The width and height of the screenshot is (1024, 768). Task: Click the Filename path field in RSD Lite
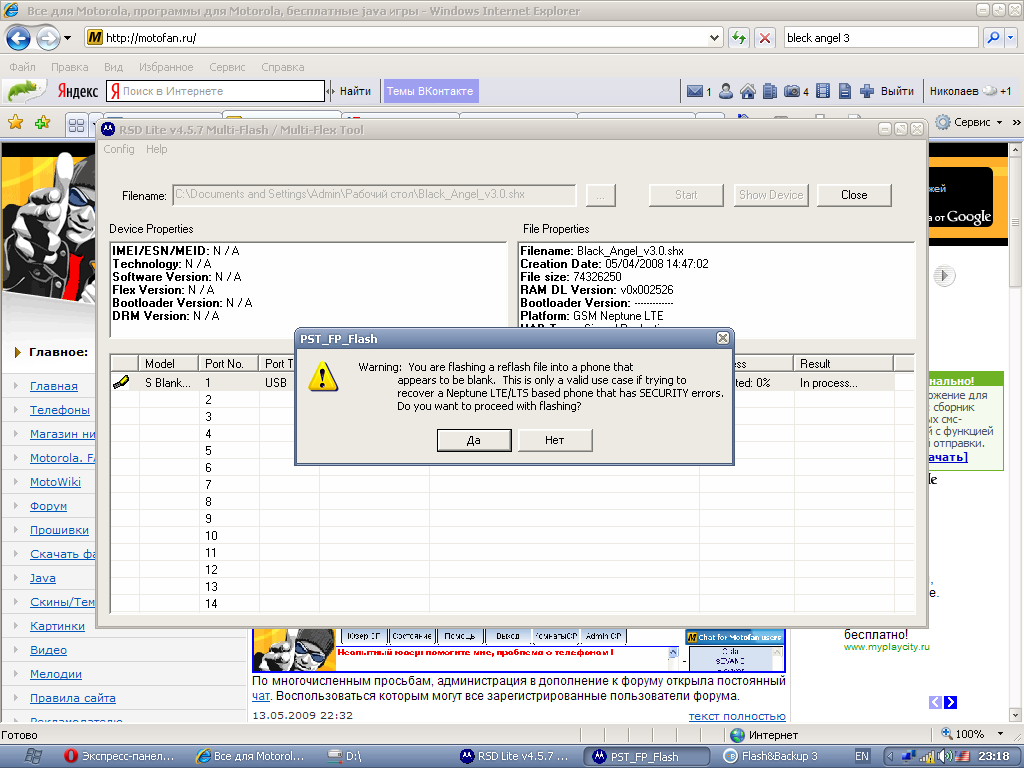(x=374, y=195)
